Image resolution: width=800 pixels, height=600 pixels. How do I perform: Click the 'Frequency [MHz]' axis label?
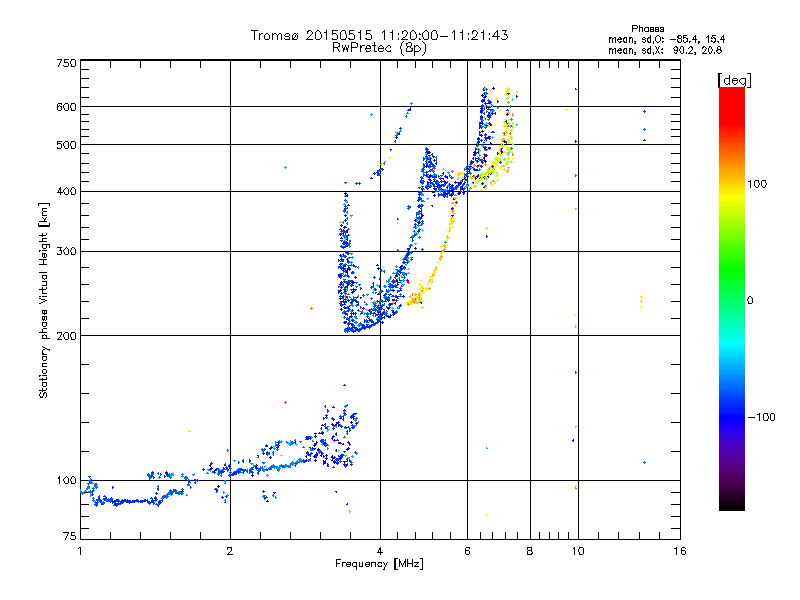379,564
